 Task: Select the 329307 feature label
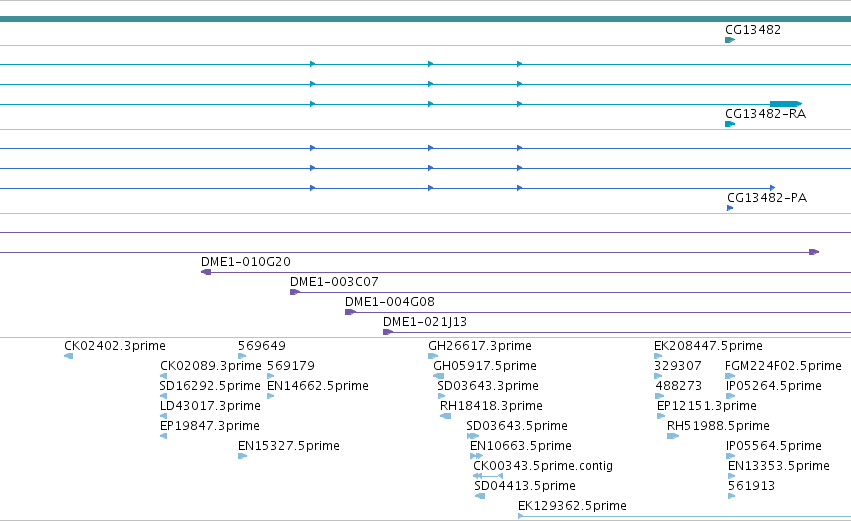point(678,366)
